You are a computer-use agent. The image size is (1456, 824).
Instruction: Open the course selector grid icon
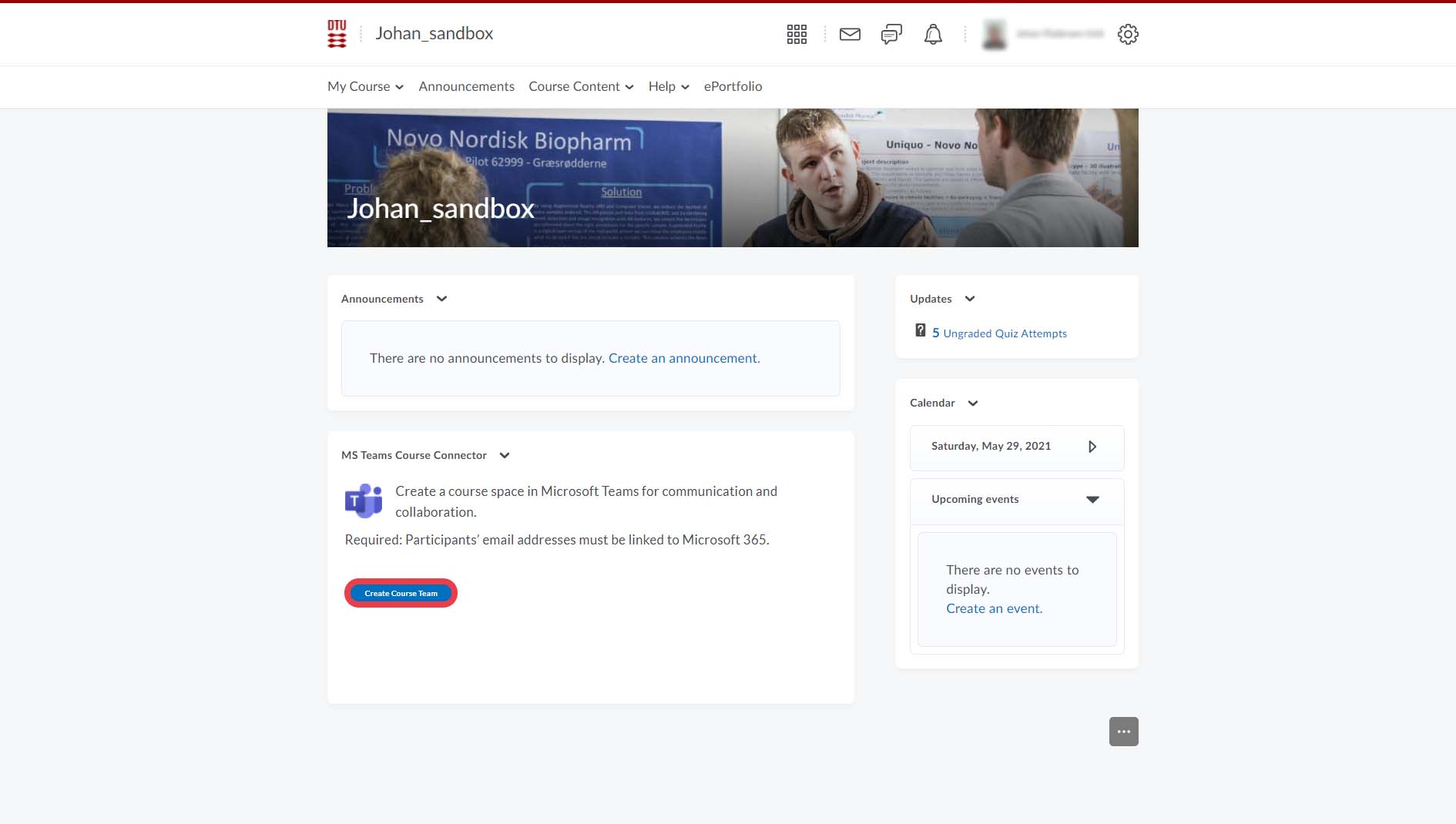(797, 34)
